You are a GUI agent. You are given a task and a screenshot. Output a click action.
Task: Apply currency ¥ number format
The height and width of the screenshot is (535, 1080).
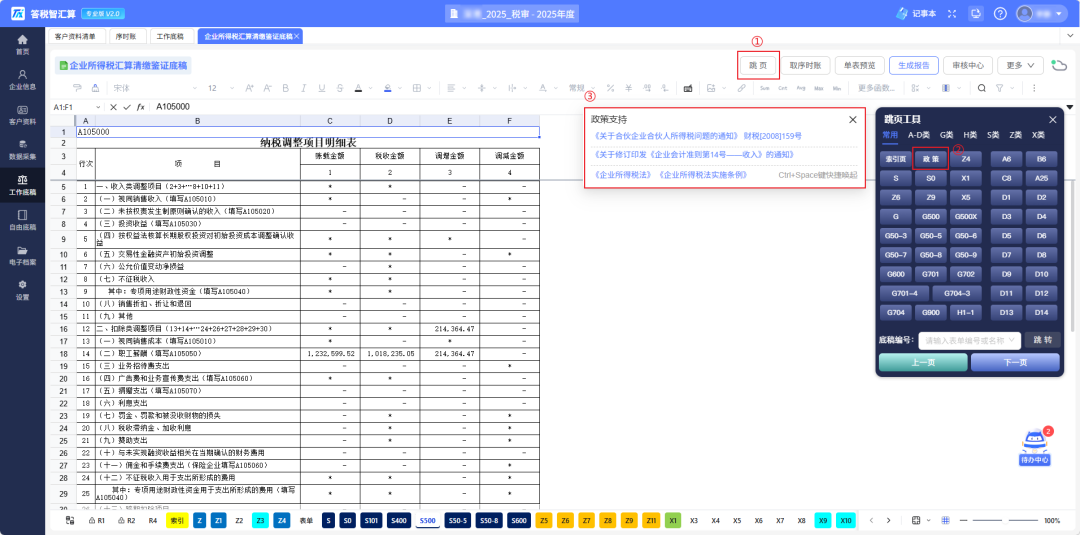click(x=628, y=88)
